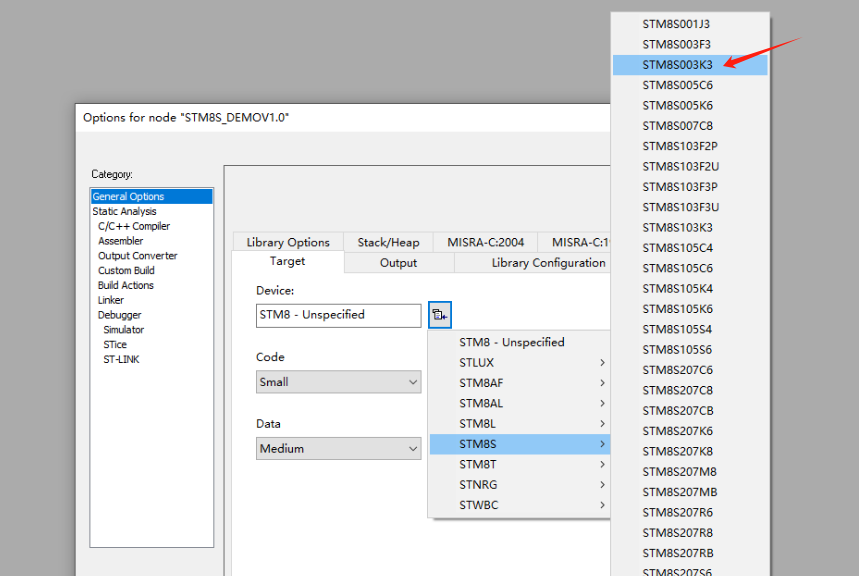This screenshot has height=576, width=859.
Task: Expand the STLUX device submenu
Action: pyautogui.click(x=519, y=363)
